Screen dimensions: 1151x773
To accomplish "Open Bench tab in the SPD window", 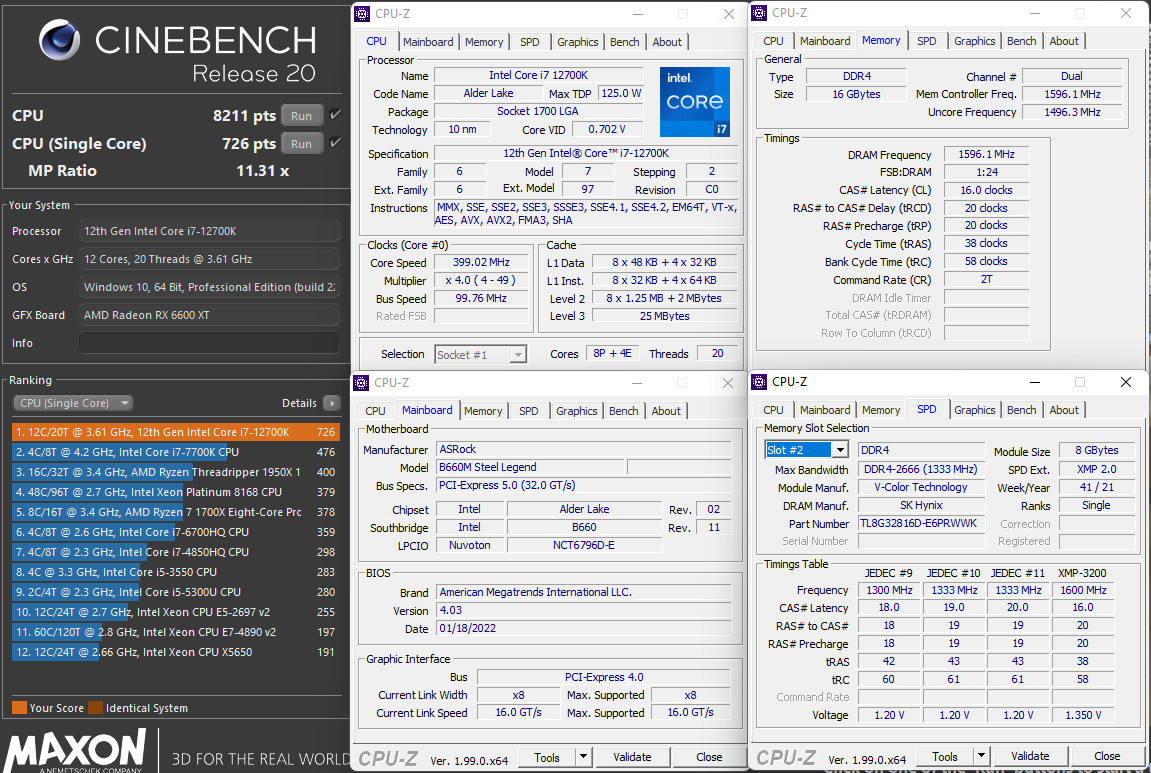I will (1022, 410).
